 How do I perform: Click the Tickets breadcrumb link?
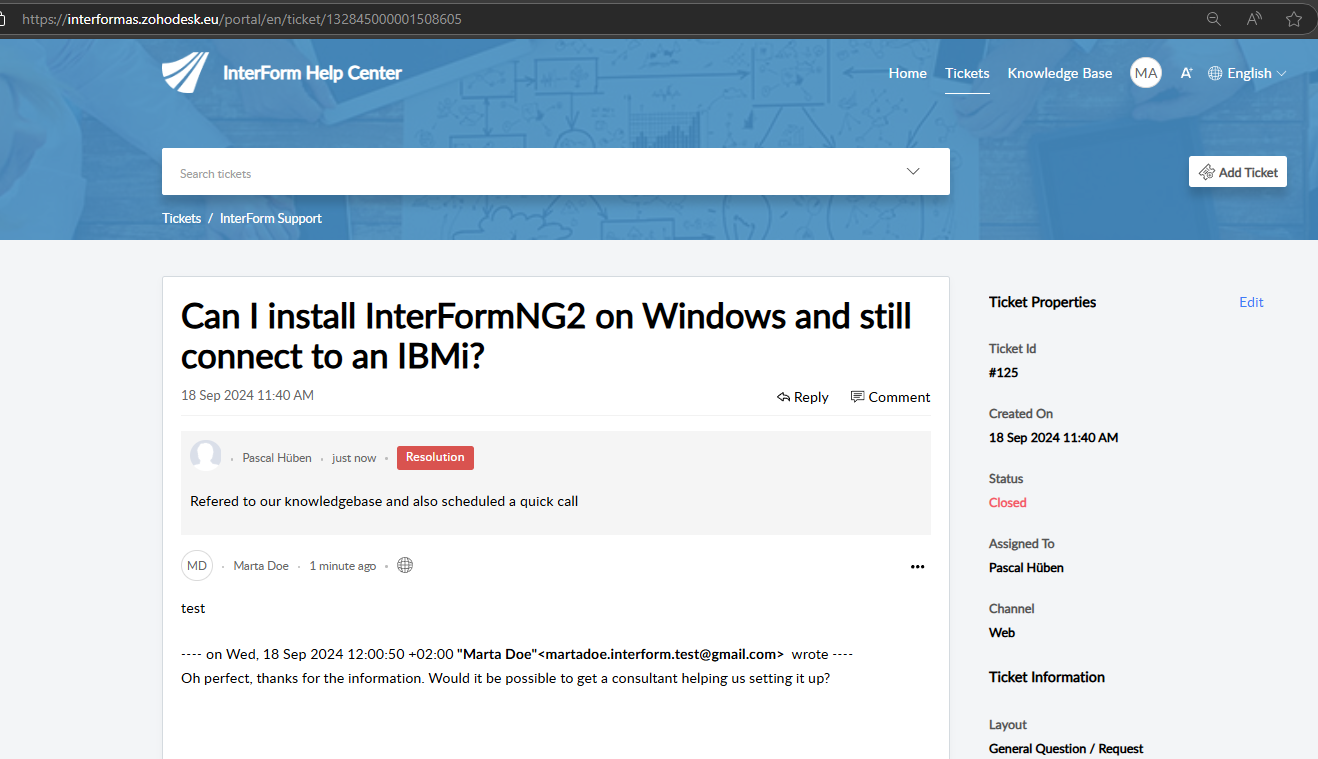pyautogui.click(x=182, y=218)
